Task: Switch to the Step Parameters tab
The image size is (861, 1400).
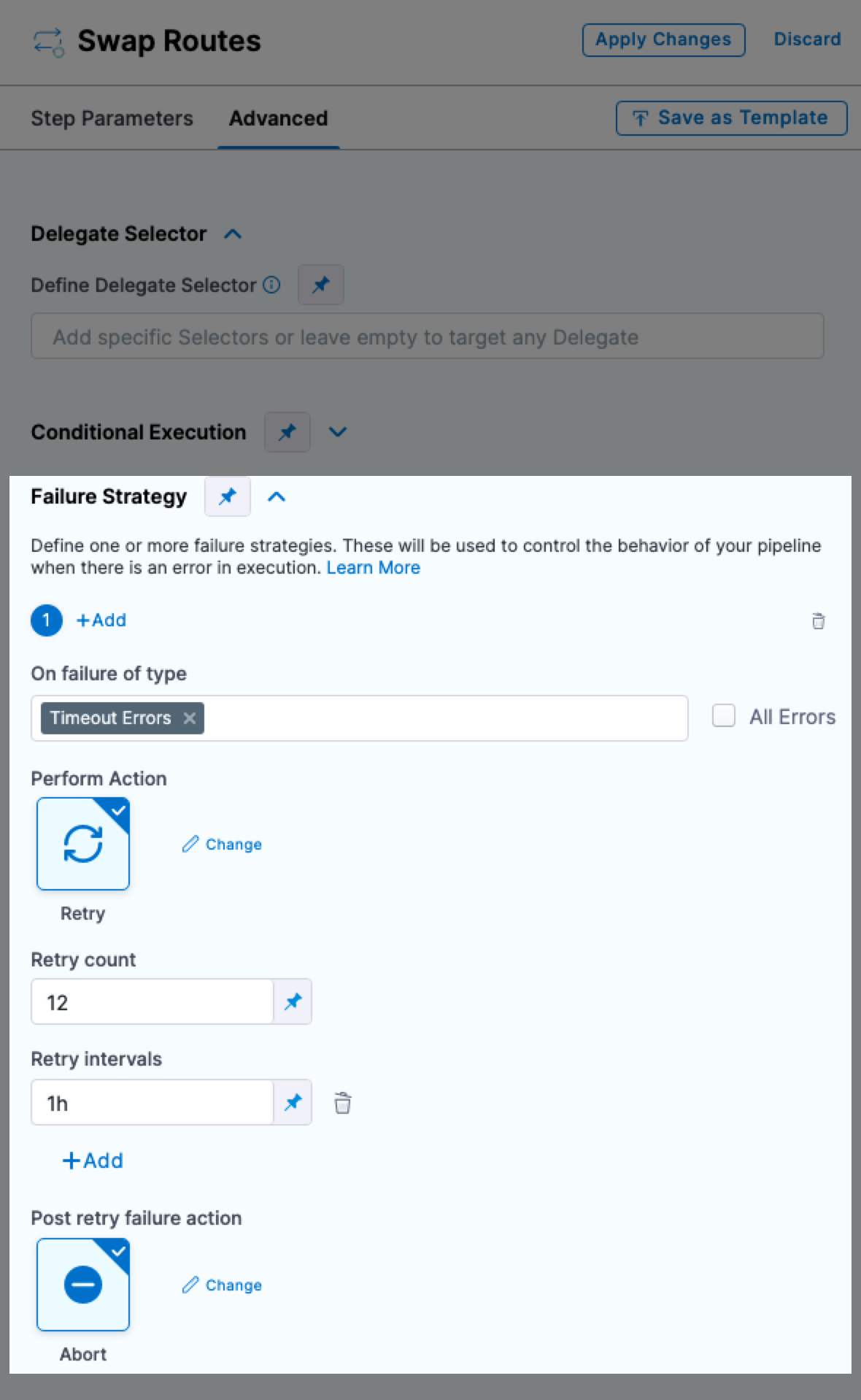Action: tap(112, 118)
